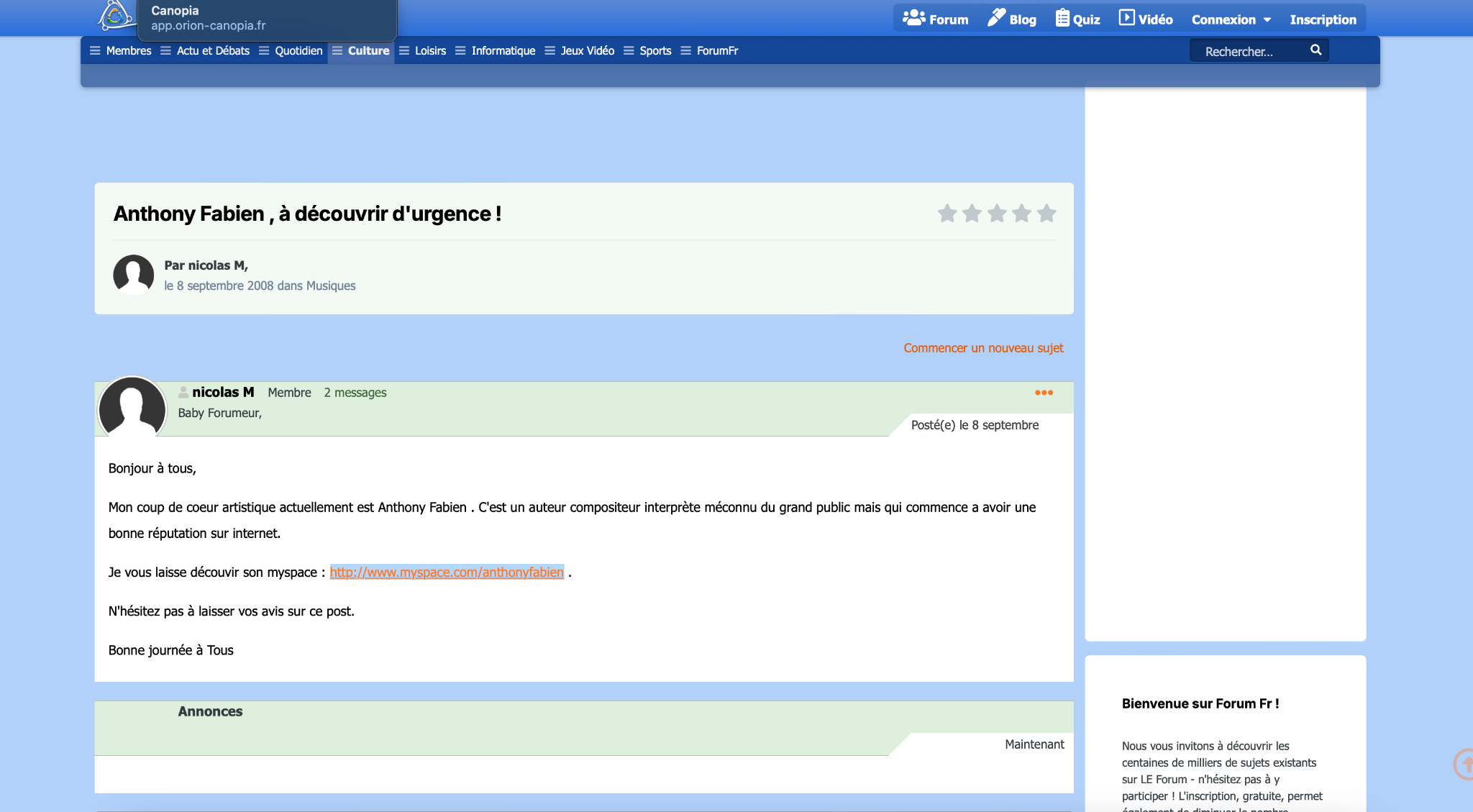Expand the Quotidien menu

pyautogui.click(x=291, y=50)
